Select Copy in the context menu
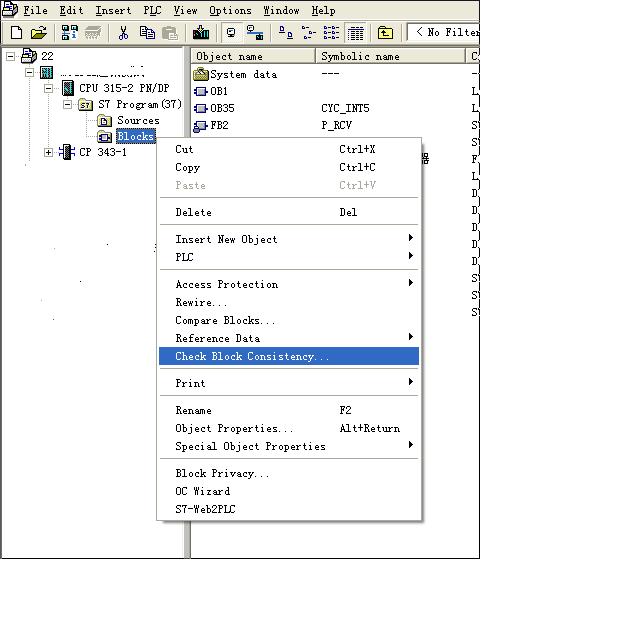The height and width of the screenshot is (639, 633). (289, 167)
